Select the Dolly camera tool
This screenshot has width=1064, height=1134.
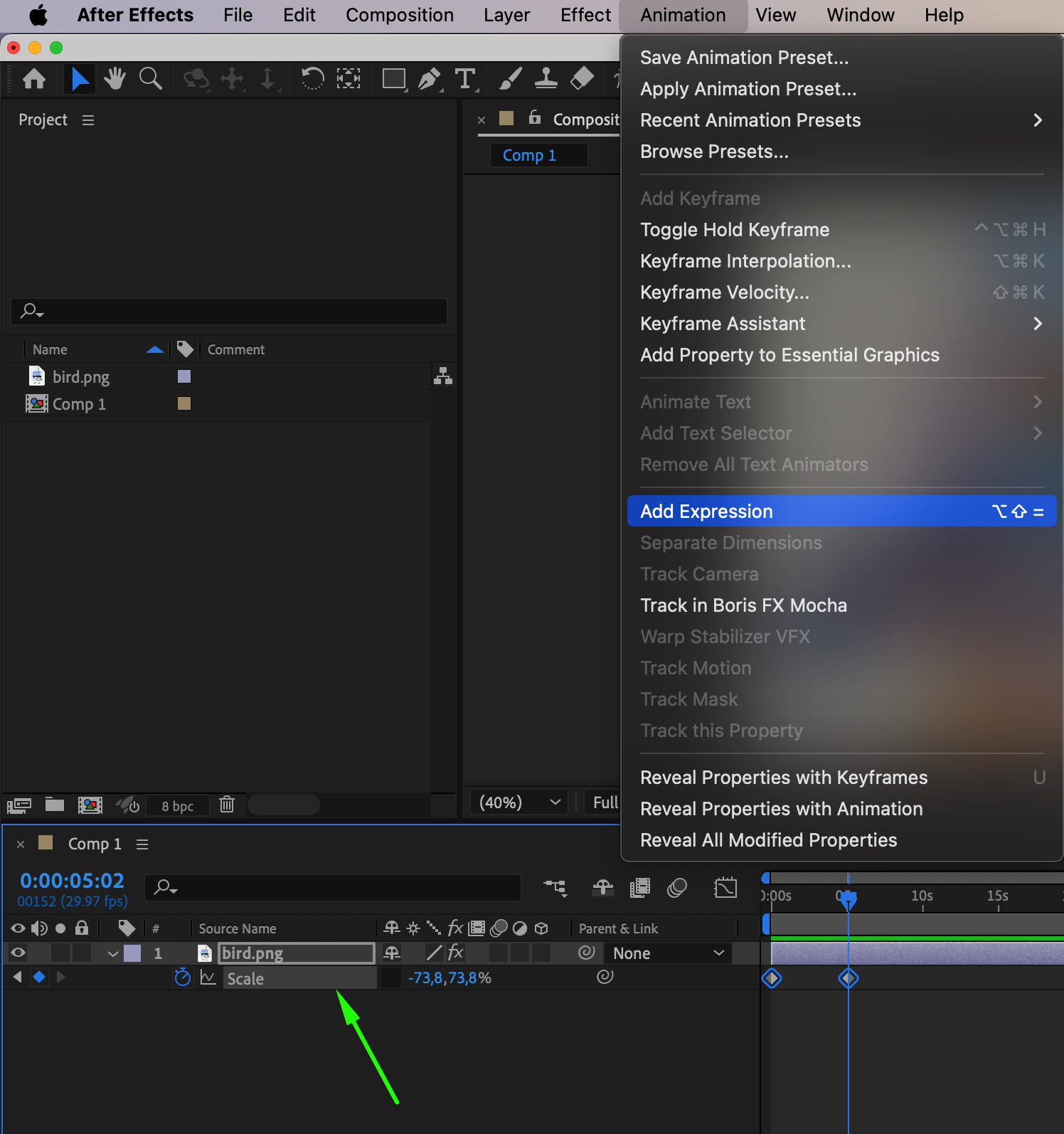(267, 78)
